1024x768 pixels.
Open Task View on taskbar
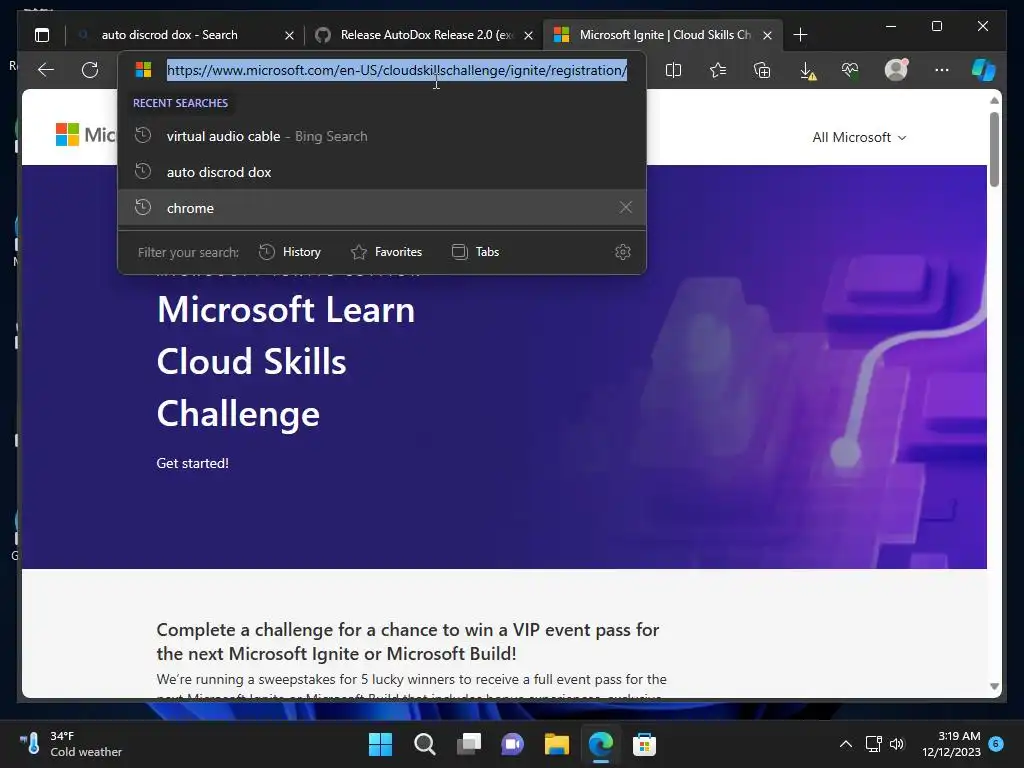pos(469,744)
